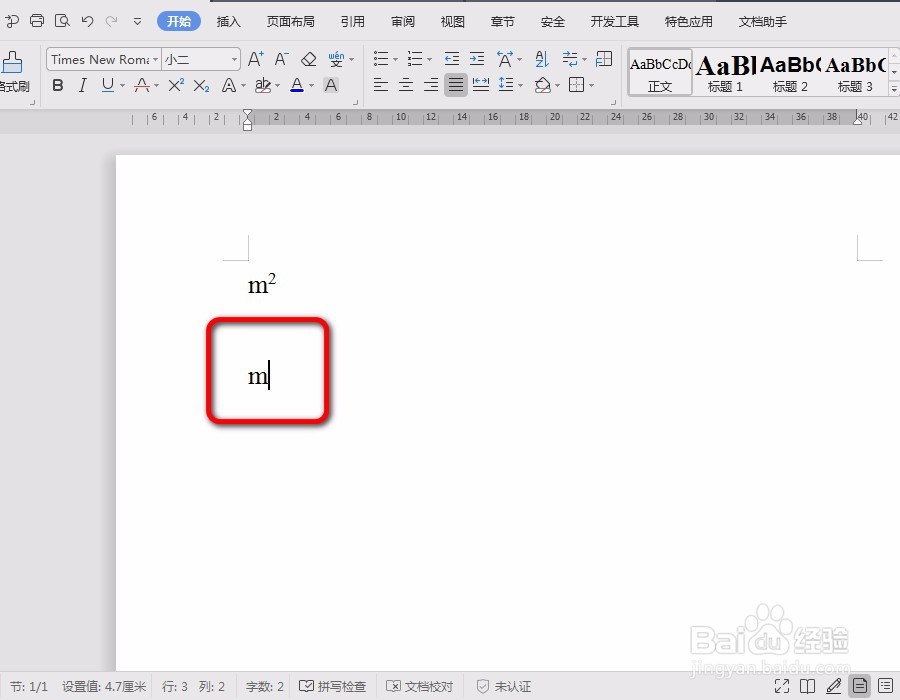Toggle Bold formatting
The width and height of the screenshot is (900, 700).
58,85
